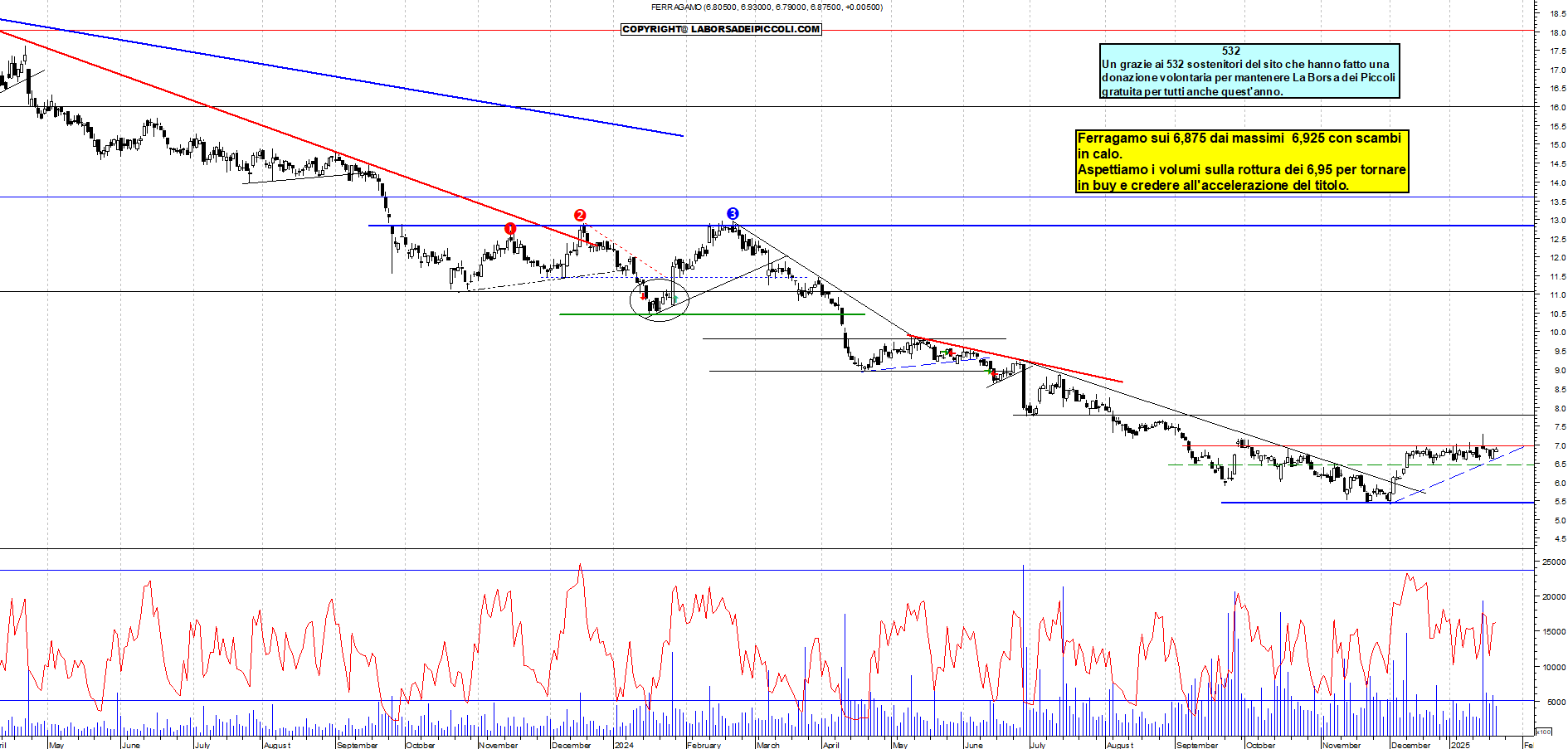Click the 8.0 price axis label

(1560, 409)
